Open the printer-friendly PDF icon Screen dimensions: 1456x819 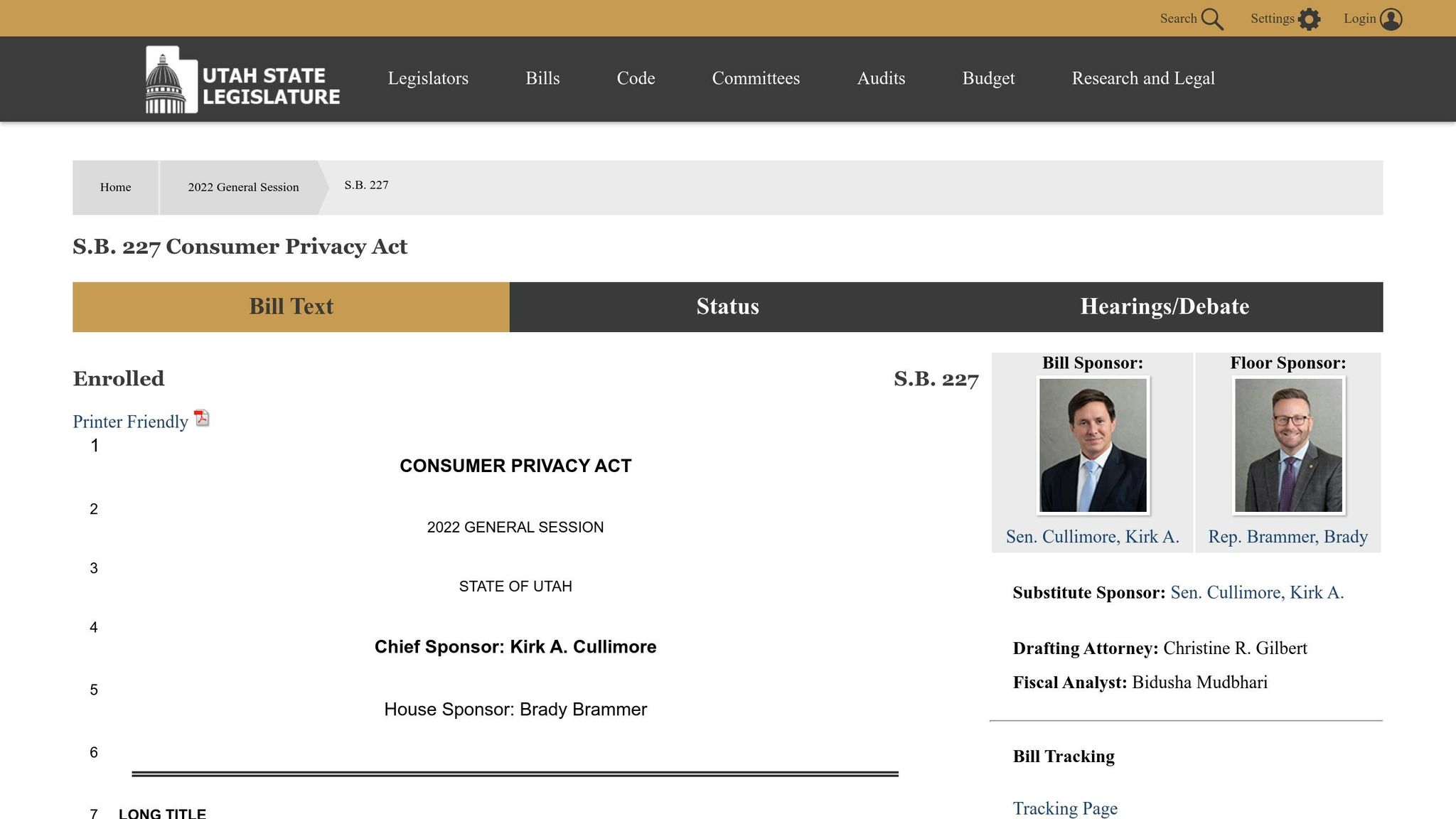click(202, 419)
